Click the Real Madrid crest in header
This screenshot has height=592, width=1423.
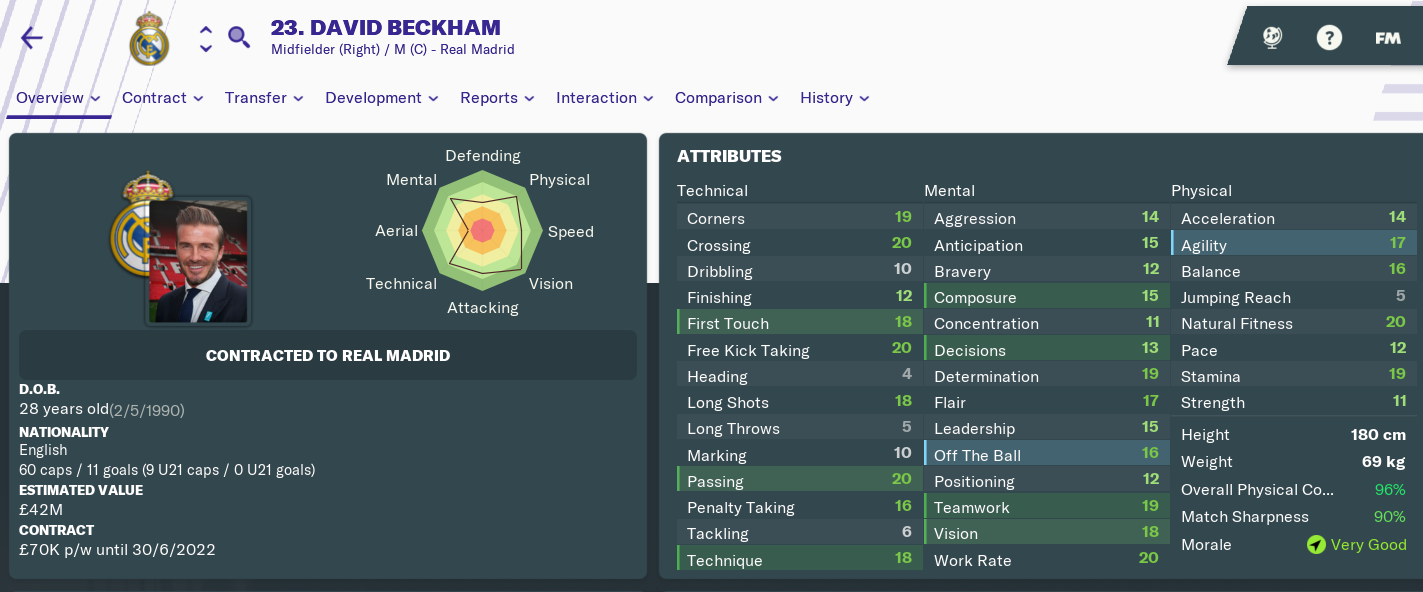click(x=149, y=39)
